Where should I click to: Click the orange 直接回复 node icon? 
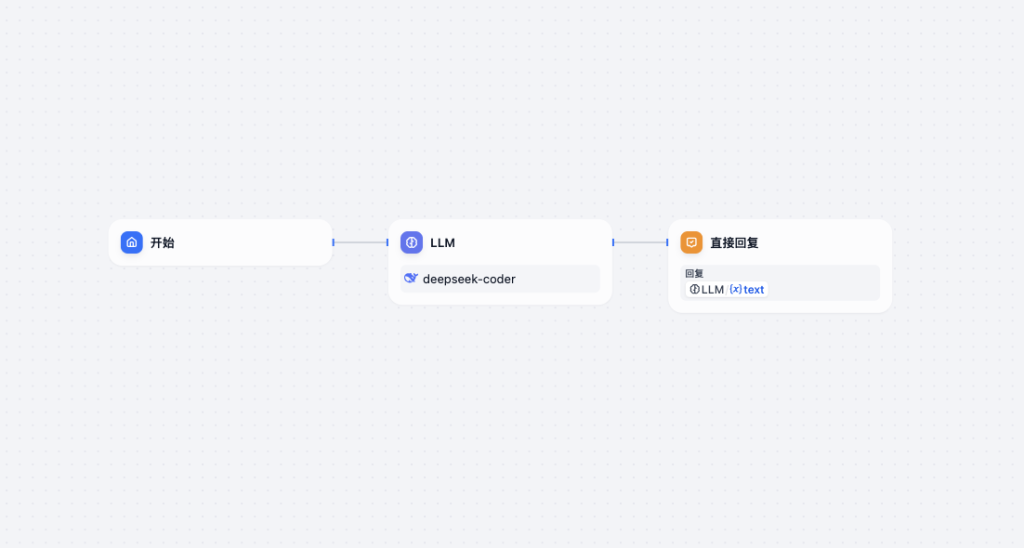click(691, 242)
